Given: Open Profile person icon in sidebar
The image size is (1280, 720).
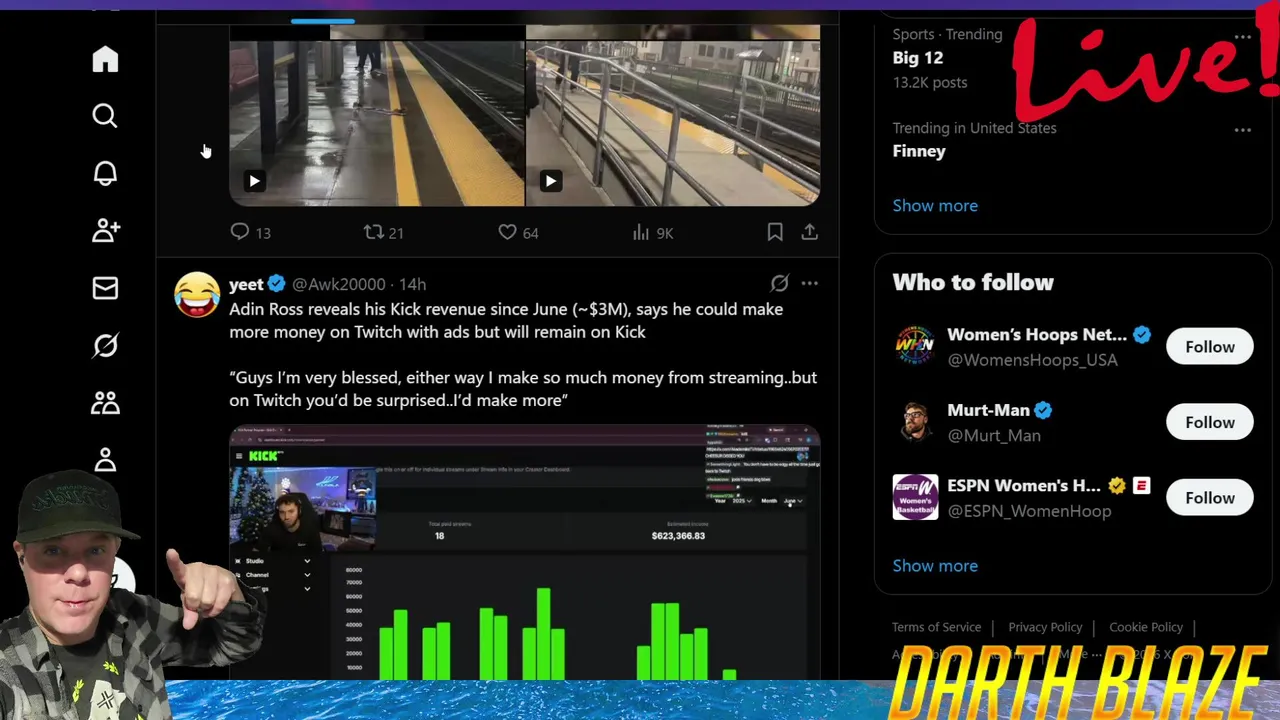Looking at the screenshot, I should click(105, 459).
